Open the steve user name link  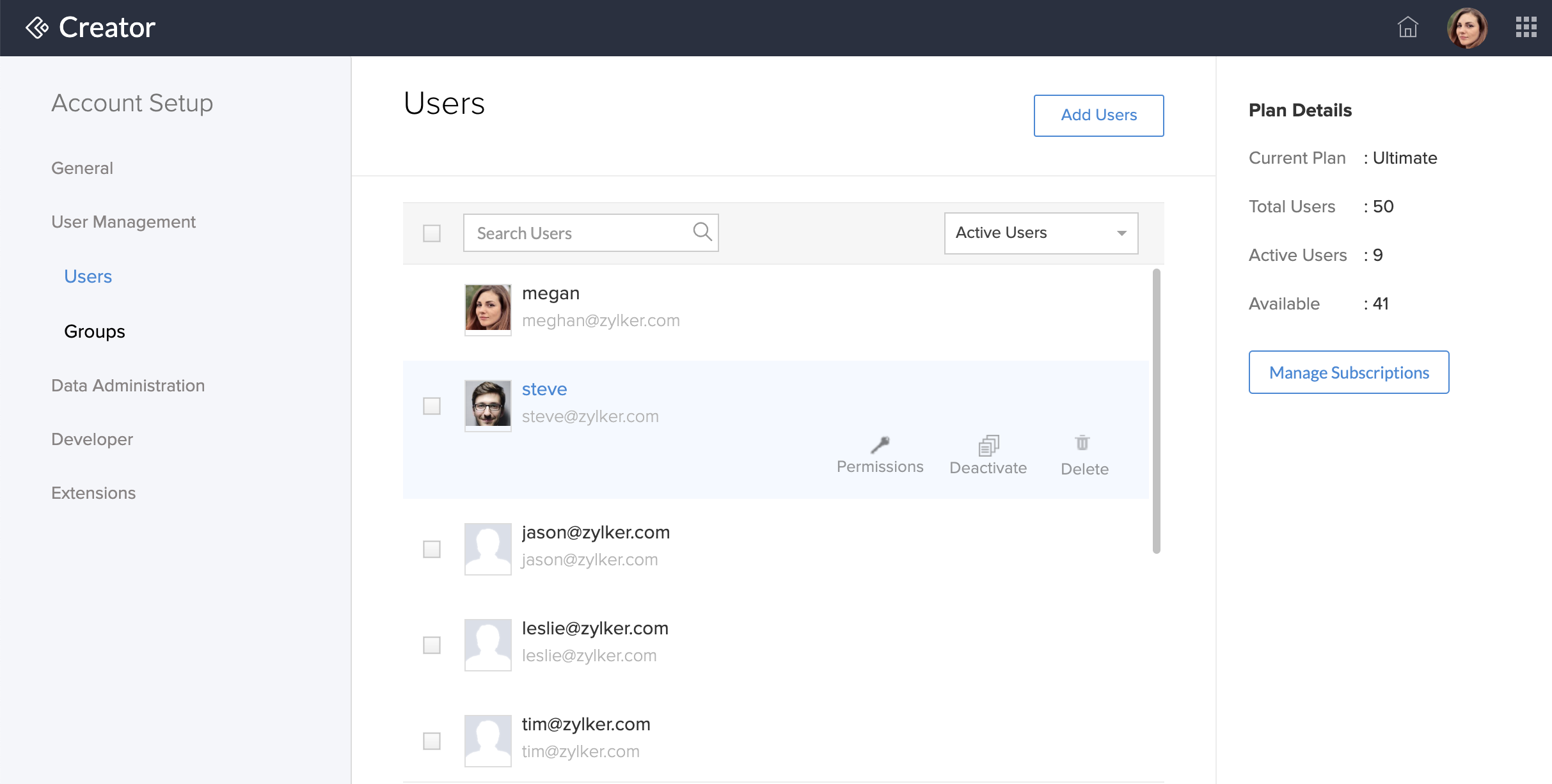point(544,389)
